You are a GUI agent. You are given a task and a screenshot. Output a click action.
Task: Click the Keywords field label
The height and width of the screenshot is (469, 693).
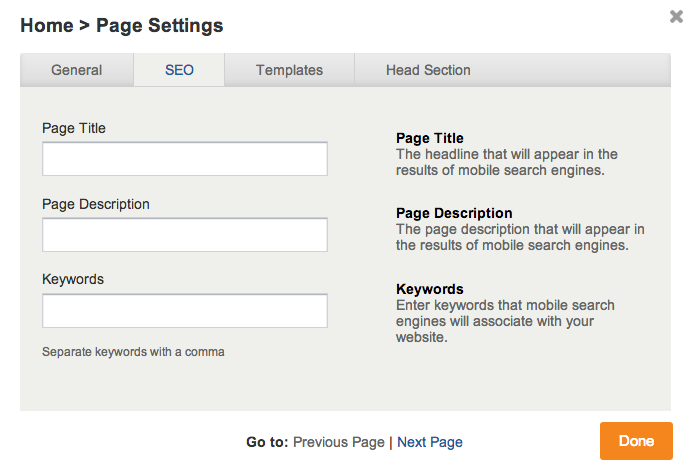coord(73,279)
